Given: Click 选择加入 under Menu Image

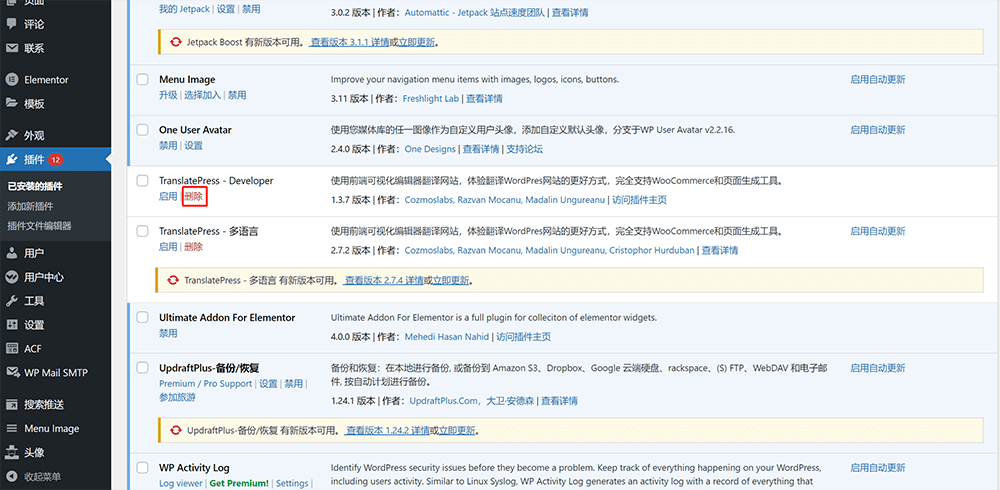Looking at the screenshot, I should 202,95.
